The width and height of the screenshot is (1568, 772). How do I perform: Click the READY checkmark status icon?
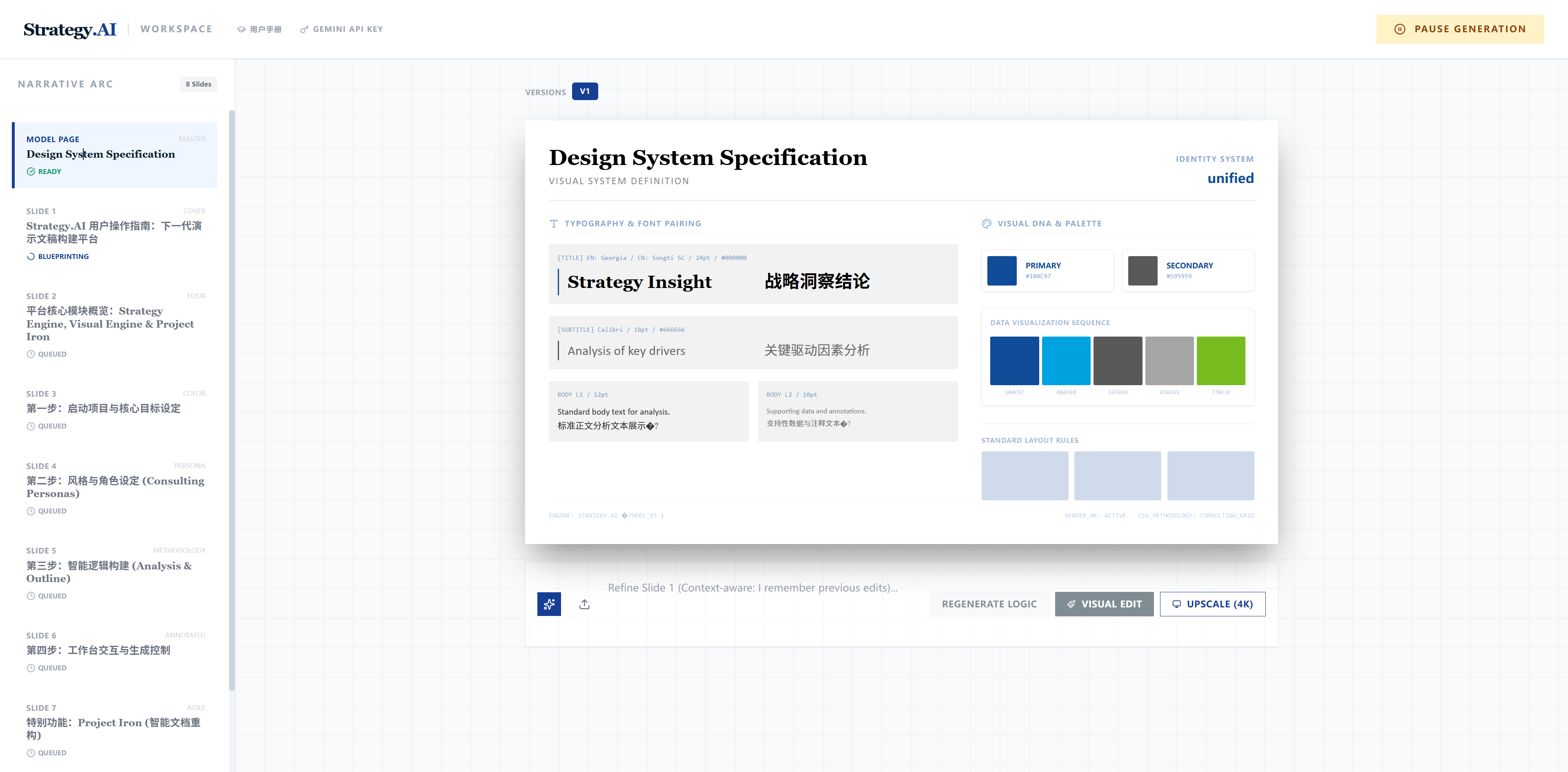pyautogui.click(x=31, y=172)
